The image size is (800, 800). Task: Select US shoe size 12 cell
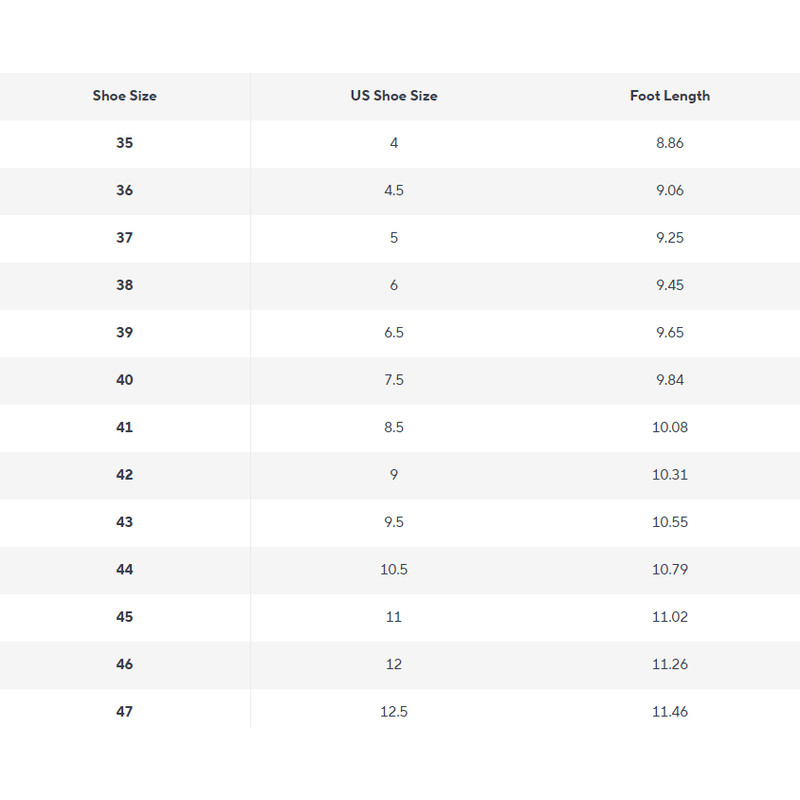tap(394, 664)
